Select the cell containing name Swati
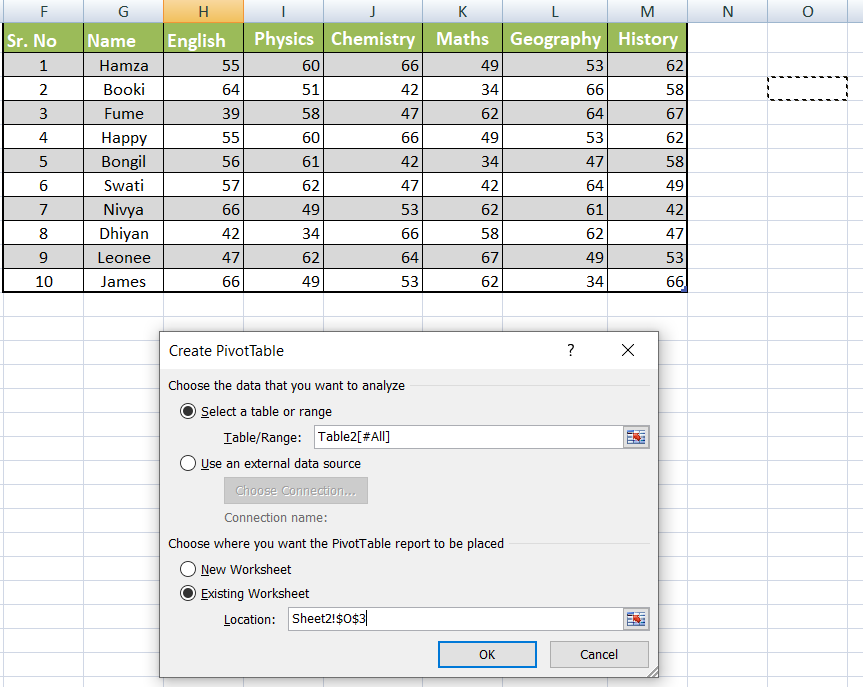 click(124, 185)
